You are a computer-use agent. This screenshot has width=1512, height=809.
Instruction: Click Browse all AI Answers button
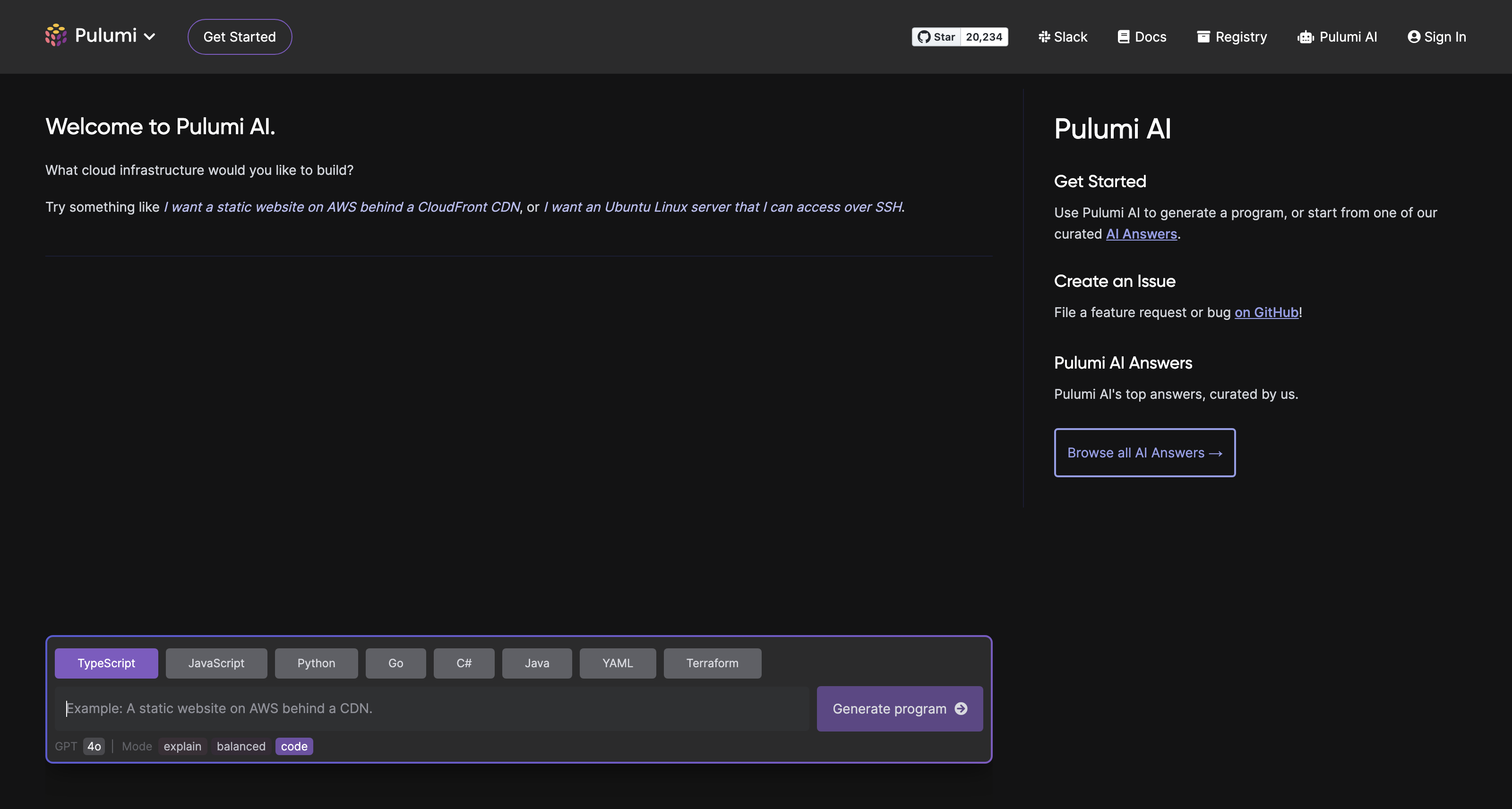click(1144, 453)
